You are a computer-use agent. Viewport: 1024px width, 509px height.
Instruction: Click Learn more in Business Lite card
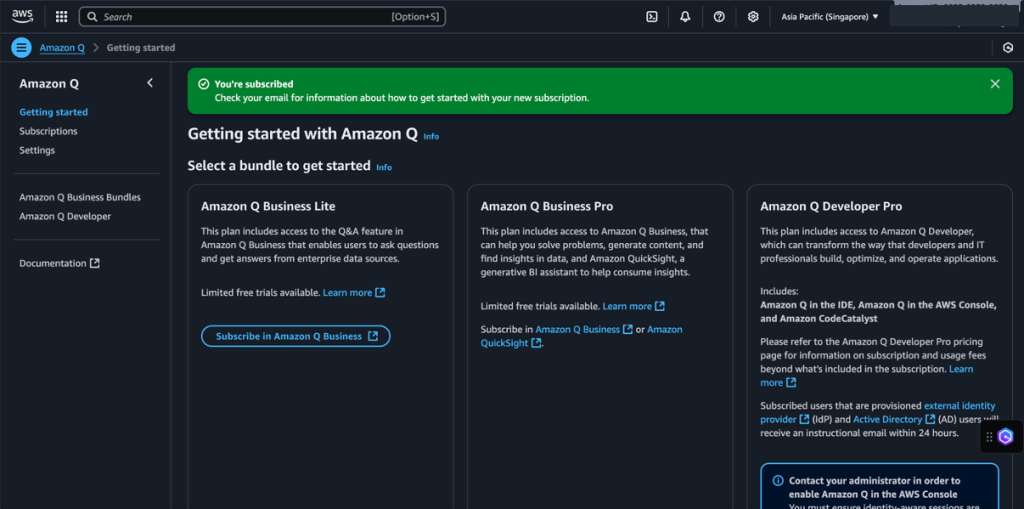click(354, 293)
